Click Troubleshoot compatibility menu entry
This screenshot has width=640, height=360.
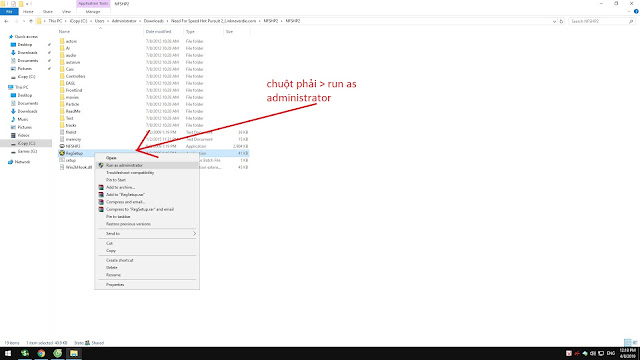[x=147, y=173]
